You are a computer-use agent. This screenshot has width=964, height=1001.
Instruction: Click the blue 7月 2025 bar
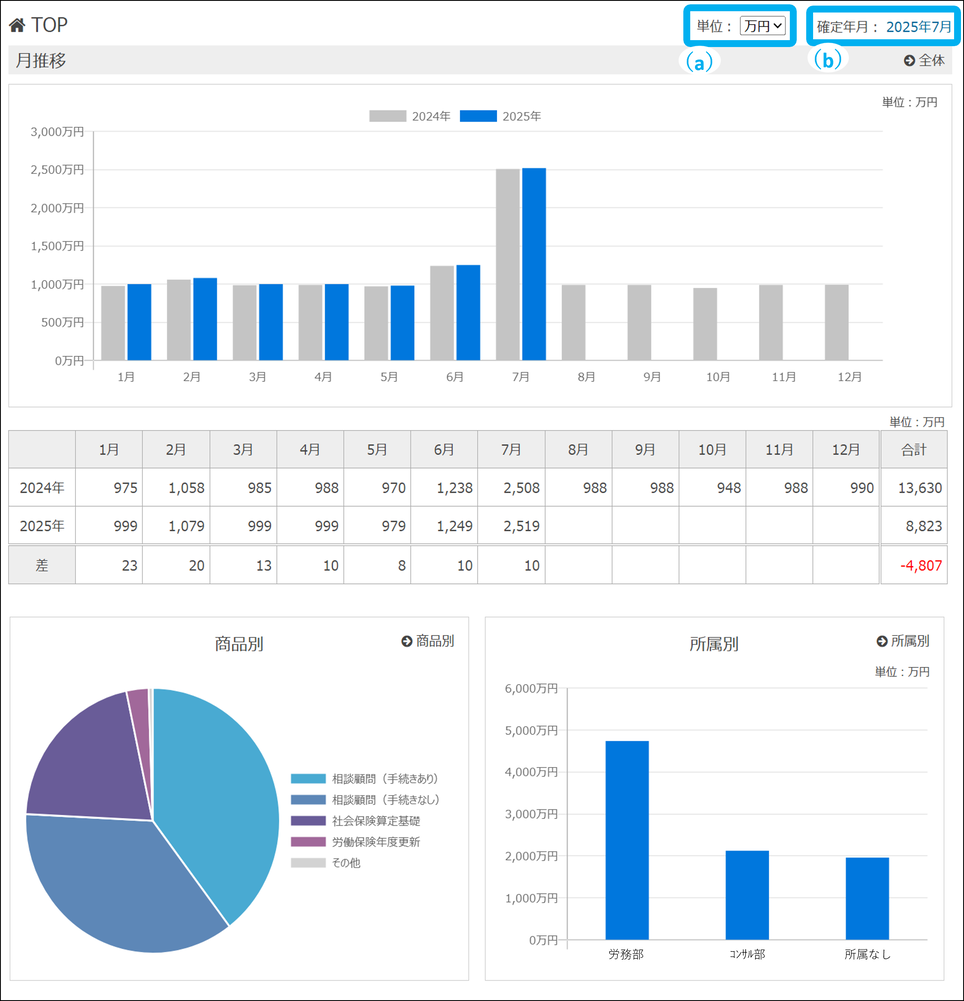coord(534,264)
